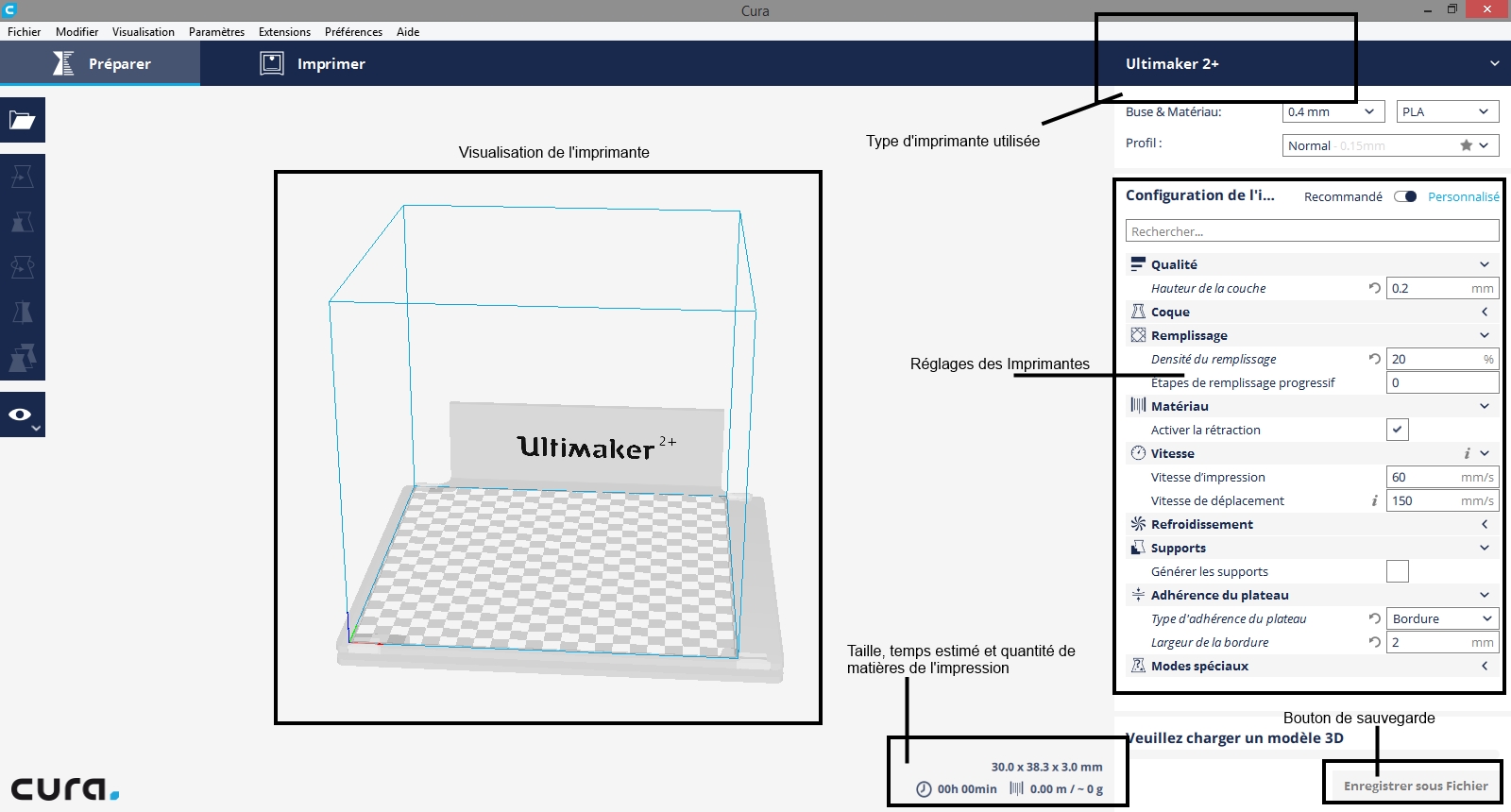Image resolution: width=1511 pixels, height=812 pixels.
Task: Click the open file folder icon
Action: [x=22, y=120]
